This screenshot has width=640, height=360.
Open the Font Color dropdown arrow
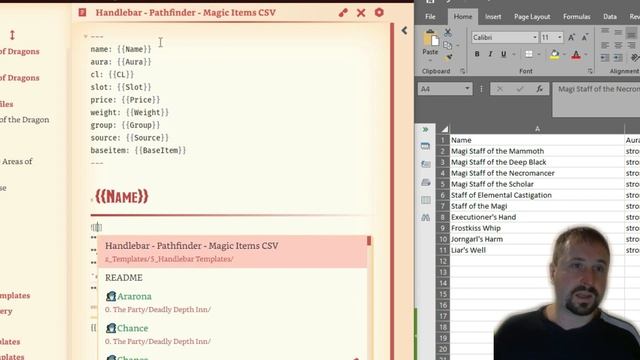(586, 54)
